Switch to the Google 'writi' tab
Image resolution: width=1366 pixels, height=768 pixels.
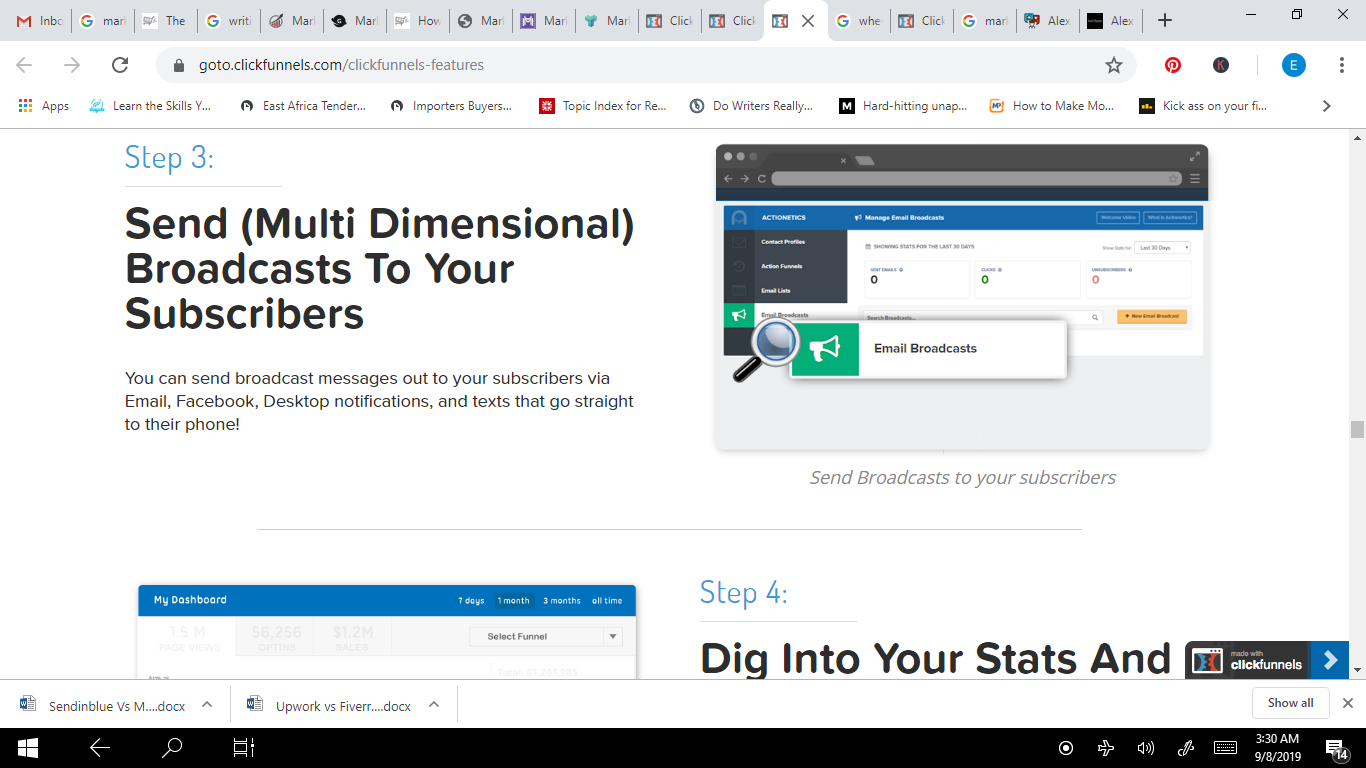click(x=227, y=21)
